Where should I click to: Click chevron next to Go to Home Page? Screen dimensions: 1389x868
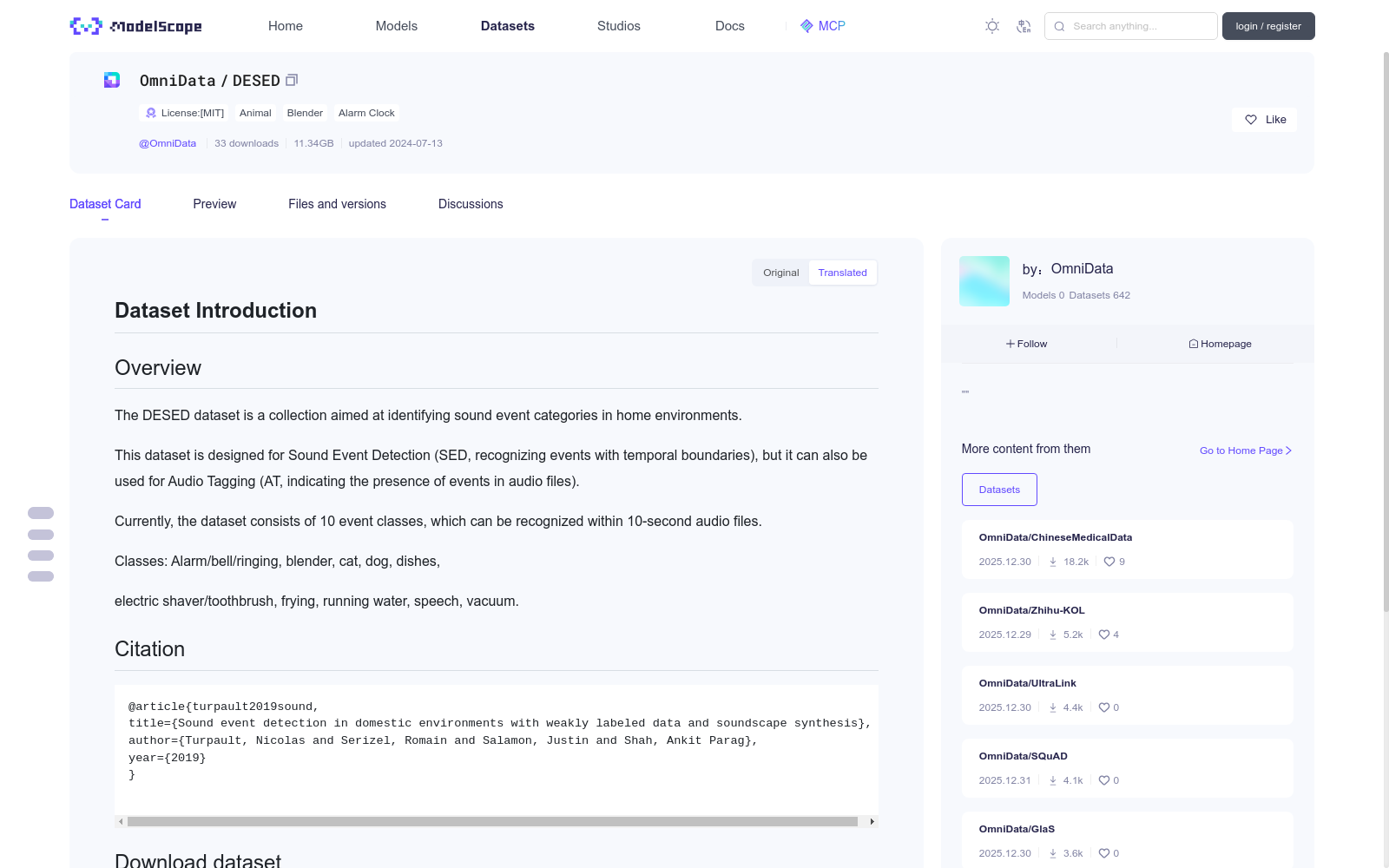(1289, 450)
